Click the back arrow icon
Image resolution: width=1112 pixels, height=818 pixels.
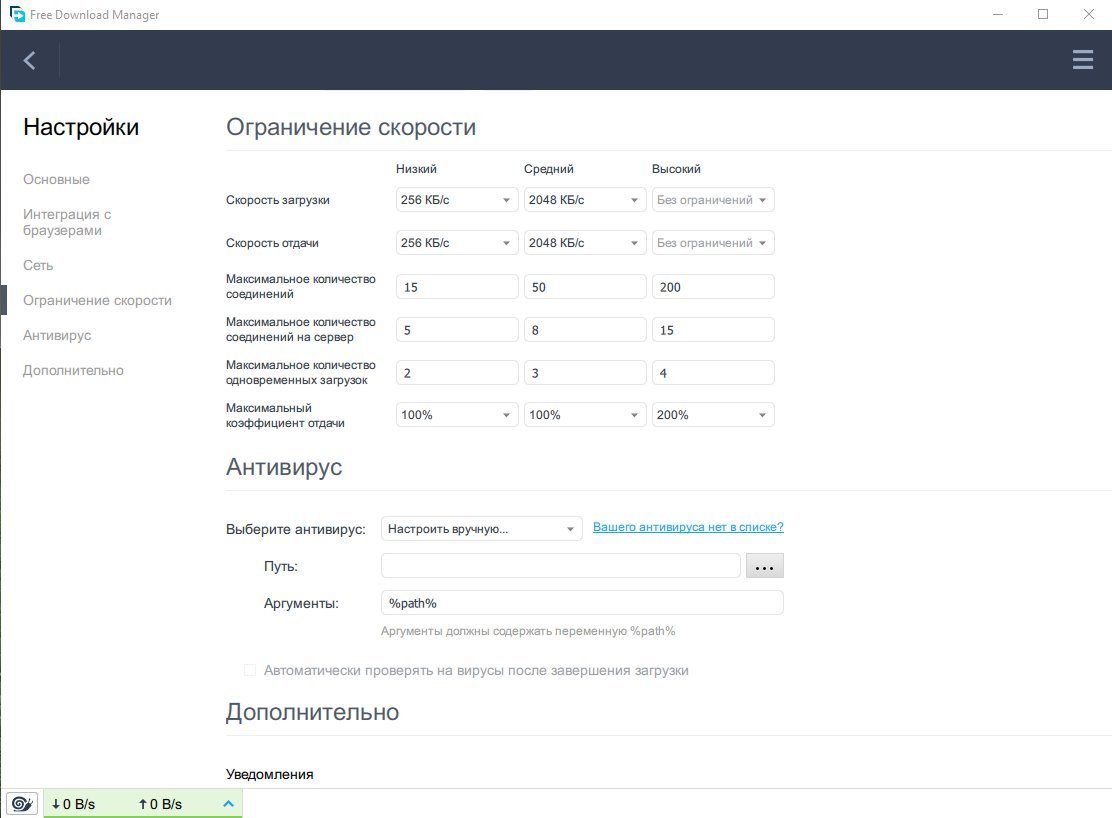pyautogui.click(x=30, y=61)
